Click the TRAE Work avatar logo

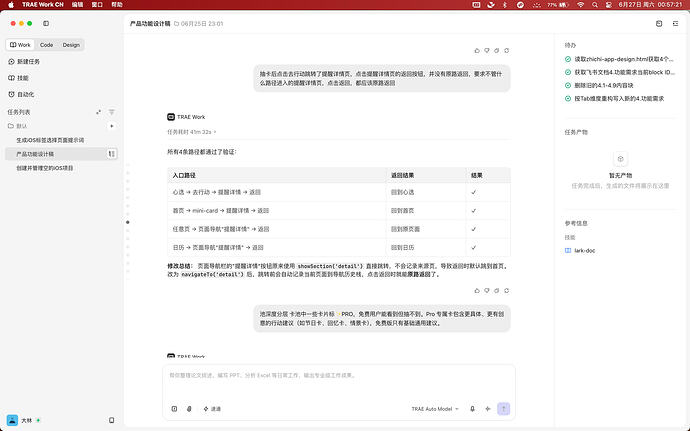point(171,117)
